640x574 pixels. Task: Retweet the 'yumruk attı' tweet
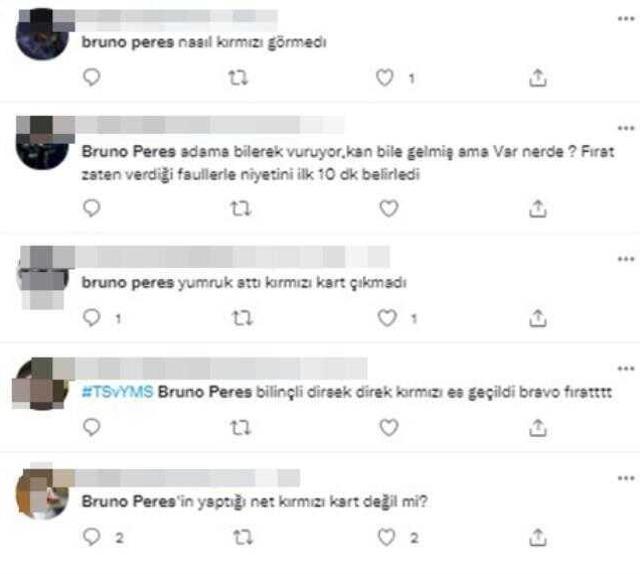coord(242,318)
